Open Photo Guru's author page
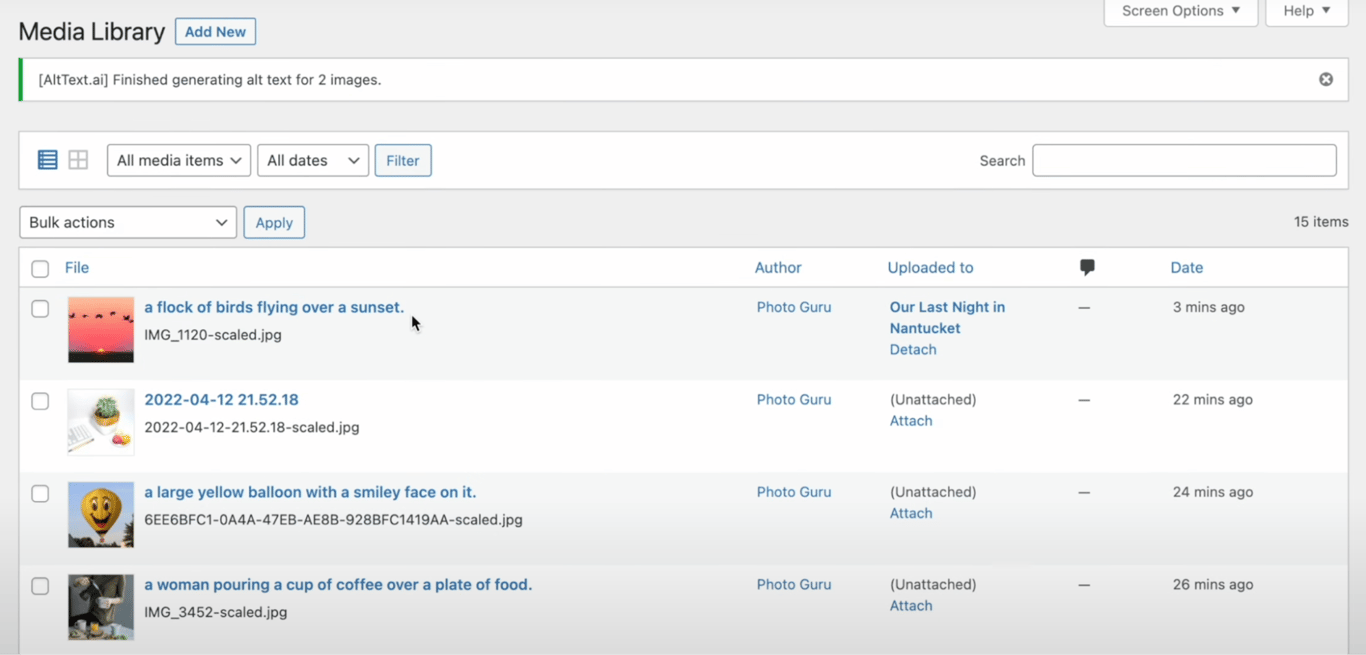This screenshot has width=1366, height=655. coord(793,307)
